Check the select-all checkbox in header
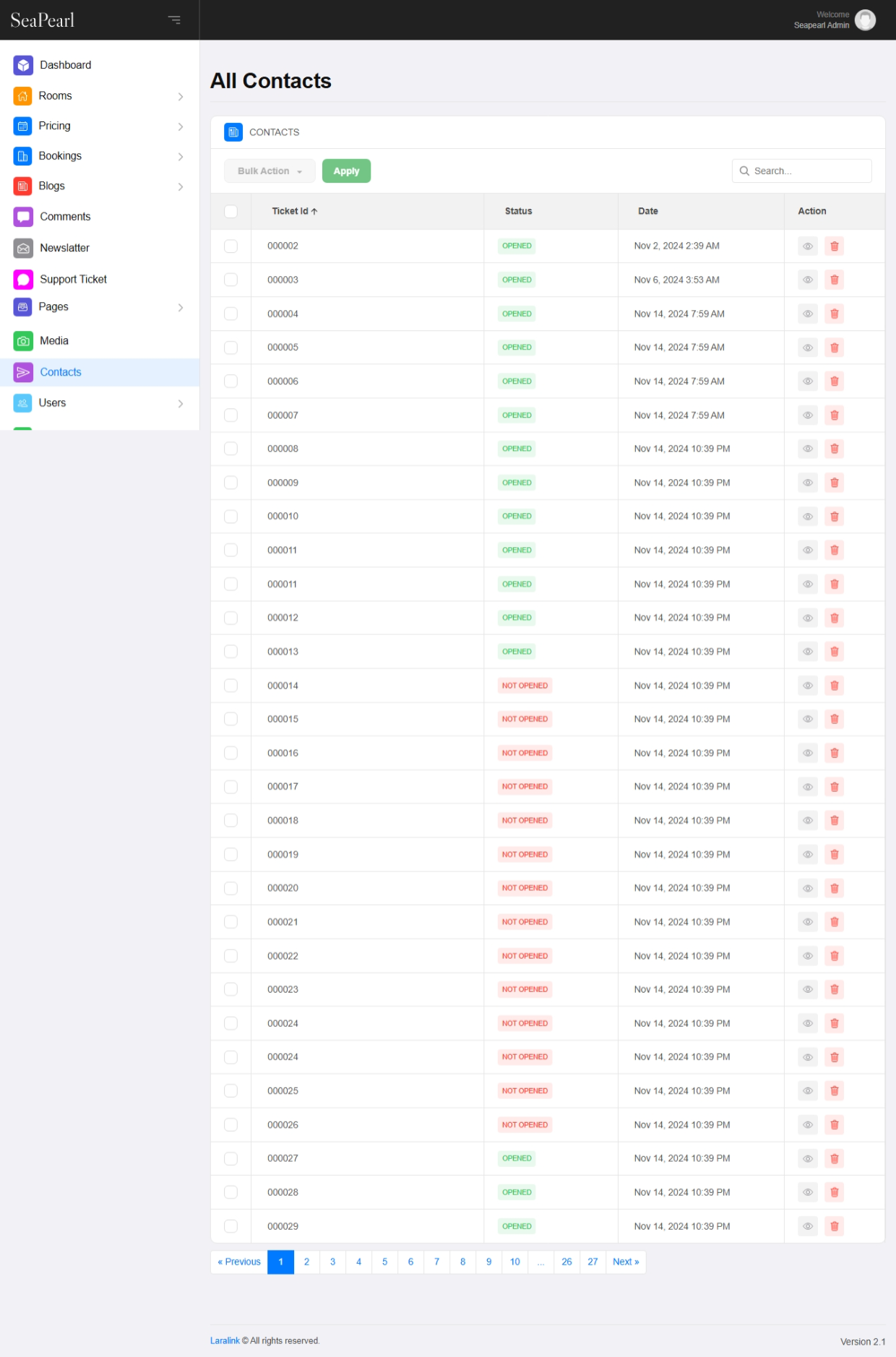896x1357 pixels. click(x=231, y=212)
